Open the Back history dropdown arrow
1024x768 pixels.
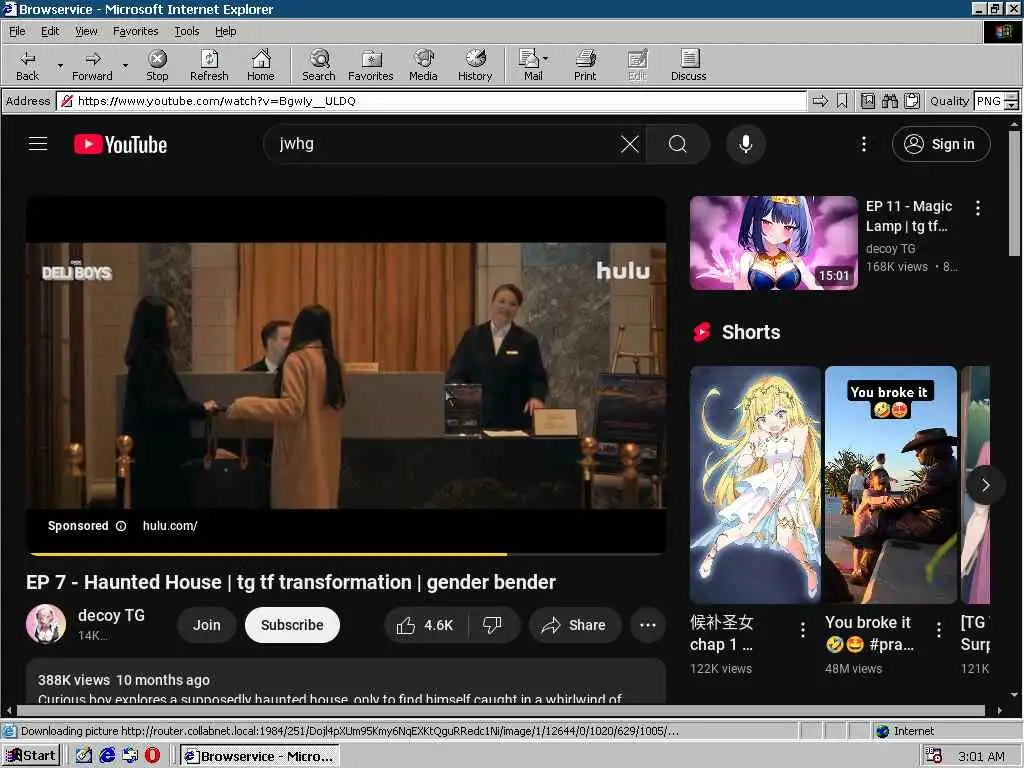[60, 65]
